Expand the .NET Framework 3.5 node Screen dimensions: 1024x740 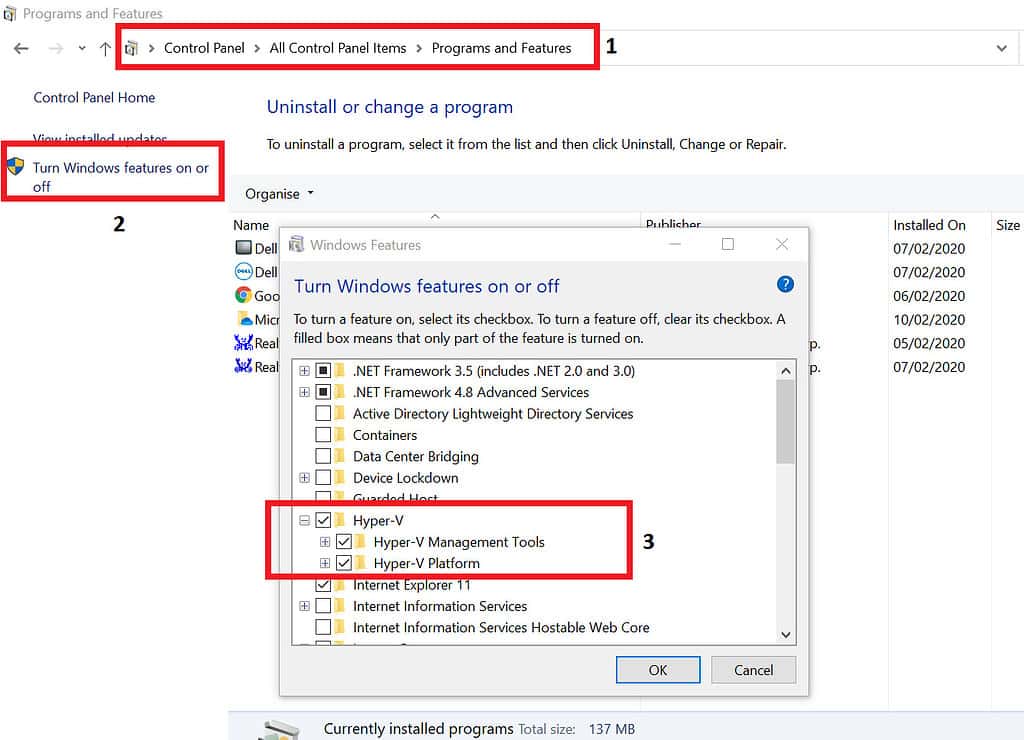pyautogui.click(x=304, y=371)
